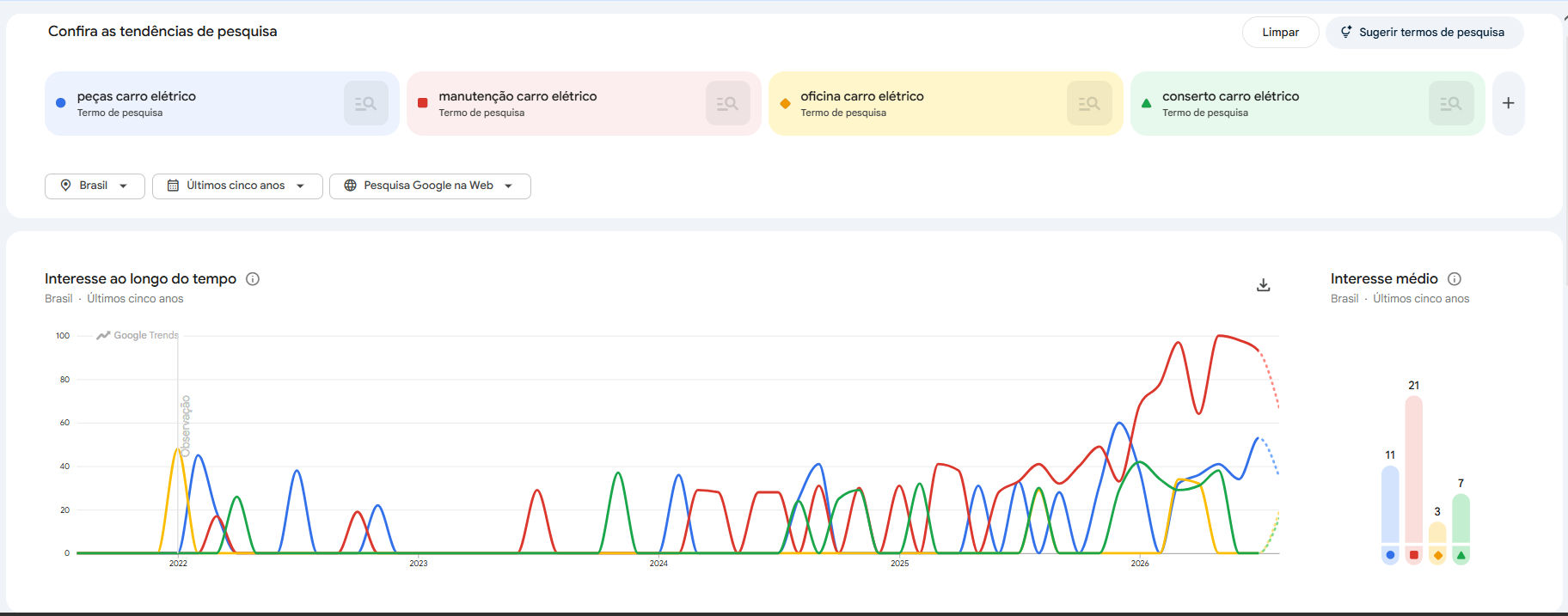
Task: Click red square legend under average bar 21
Action: coord(1414,555)
